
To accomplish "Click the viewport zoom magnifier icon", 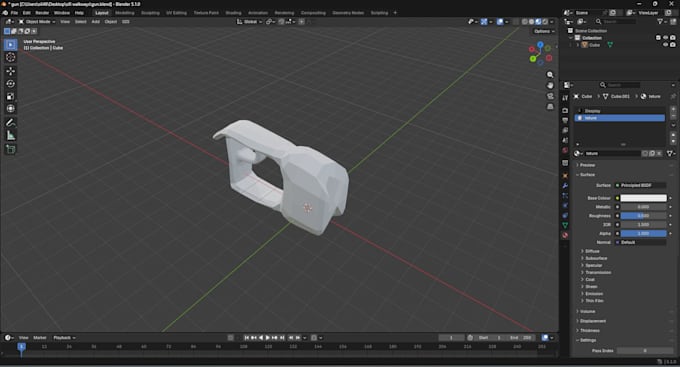I will coord(550,75).
